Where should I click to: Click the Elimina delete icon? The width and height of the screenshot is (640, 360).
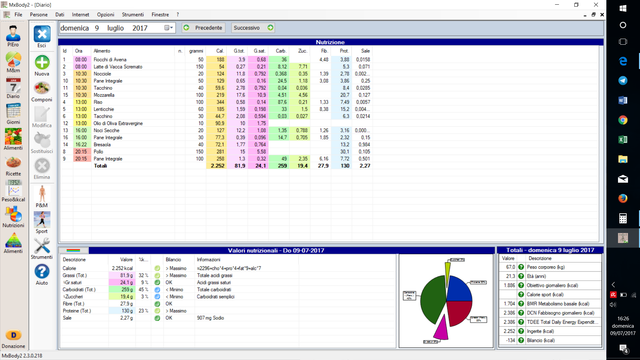(42, 166)
